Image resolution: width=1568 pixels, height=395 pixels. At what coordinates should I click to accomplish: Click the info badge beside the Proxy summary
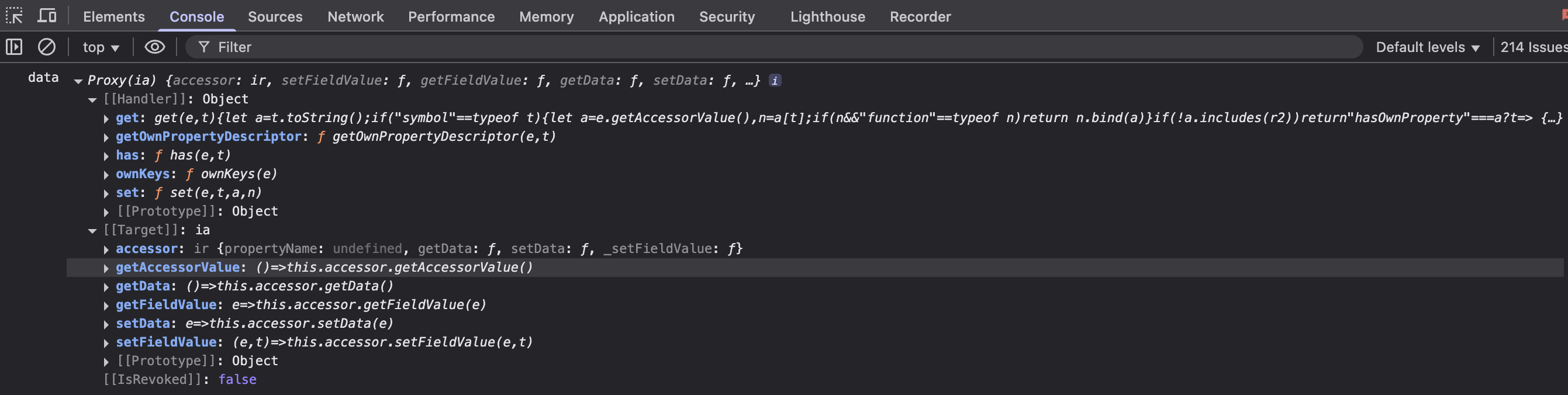774,80
